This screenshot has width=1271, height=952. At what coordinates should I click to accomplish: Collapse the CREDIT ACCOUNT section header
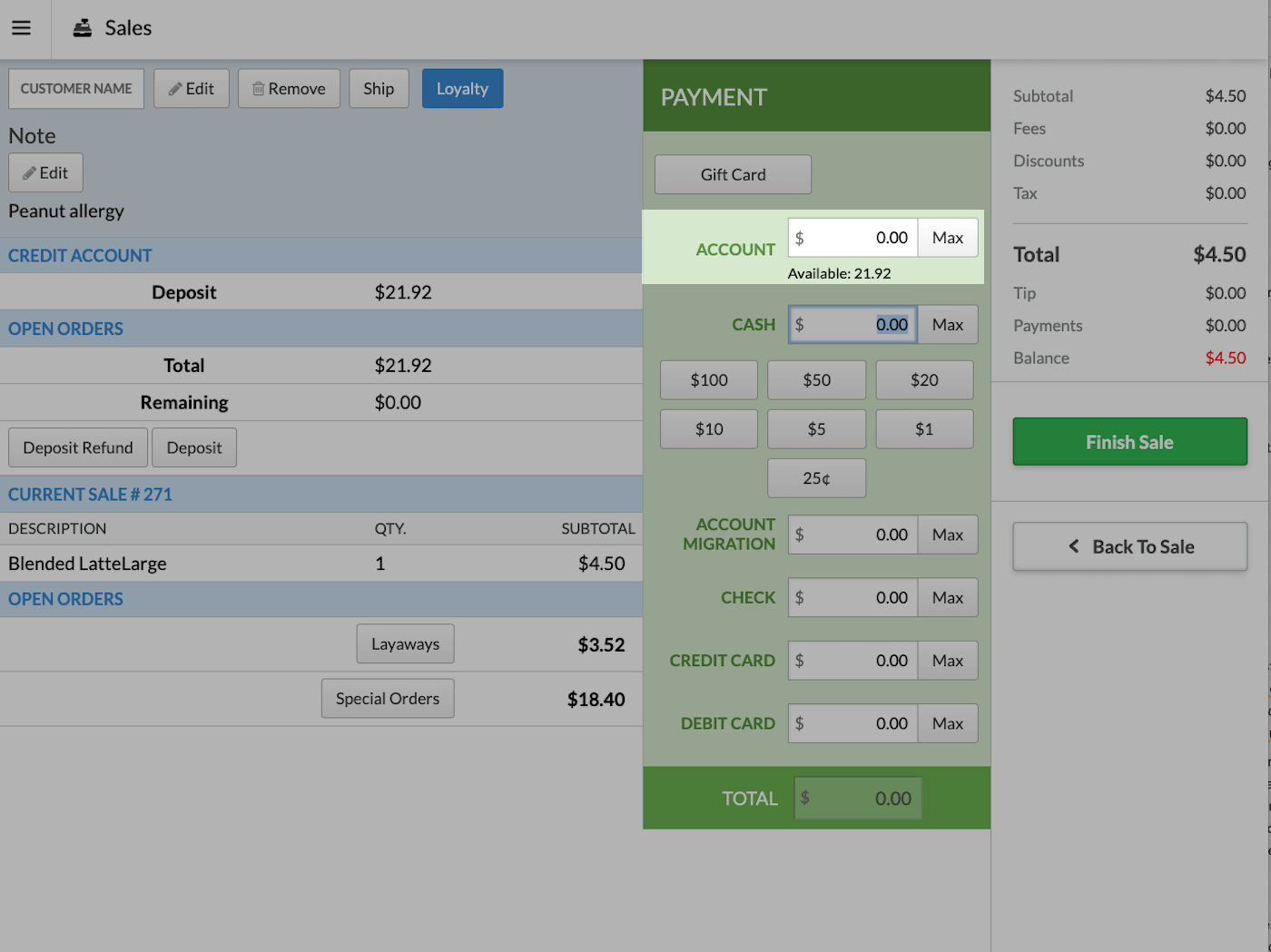tap(79, 255)
